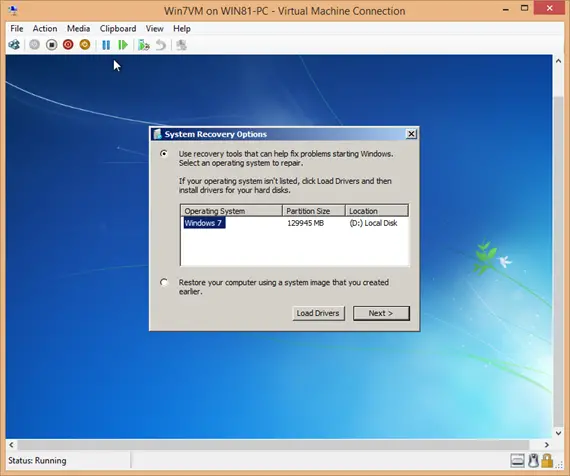This screenshot has height=476, width=570.
Task: Click the keyboard status icon
Action: (x=517, y=460)
